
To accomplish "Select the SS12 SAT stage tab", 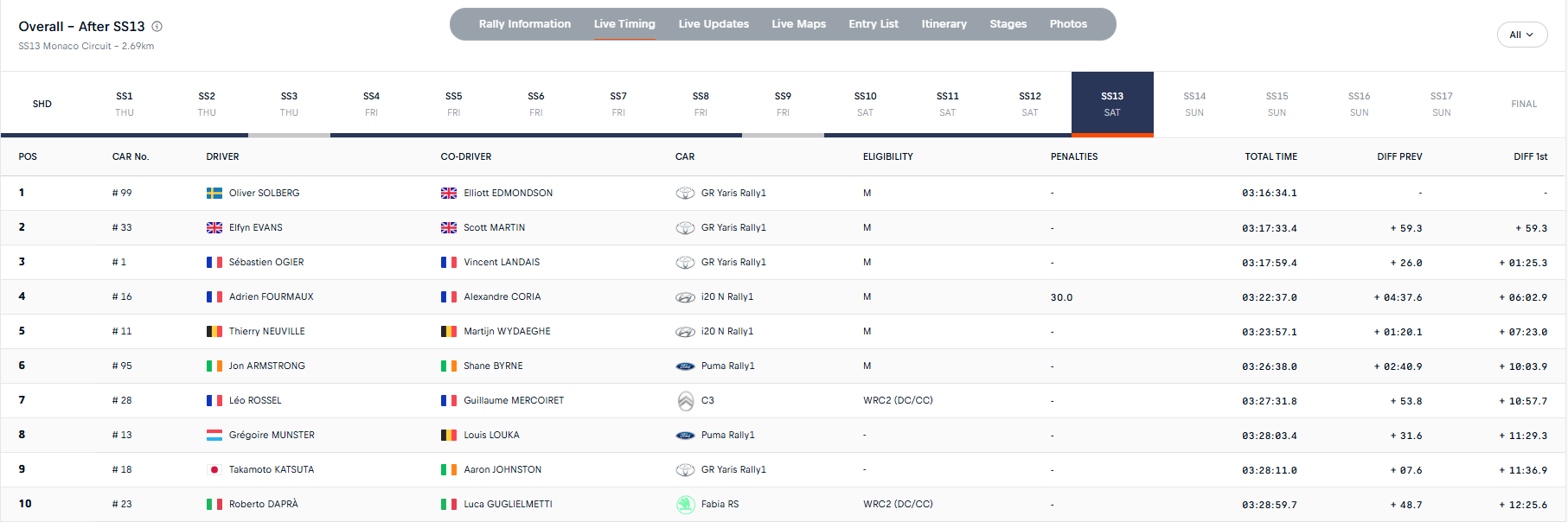I will [1029, 104].
